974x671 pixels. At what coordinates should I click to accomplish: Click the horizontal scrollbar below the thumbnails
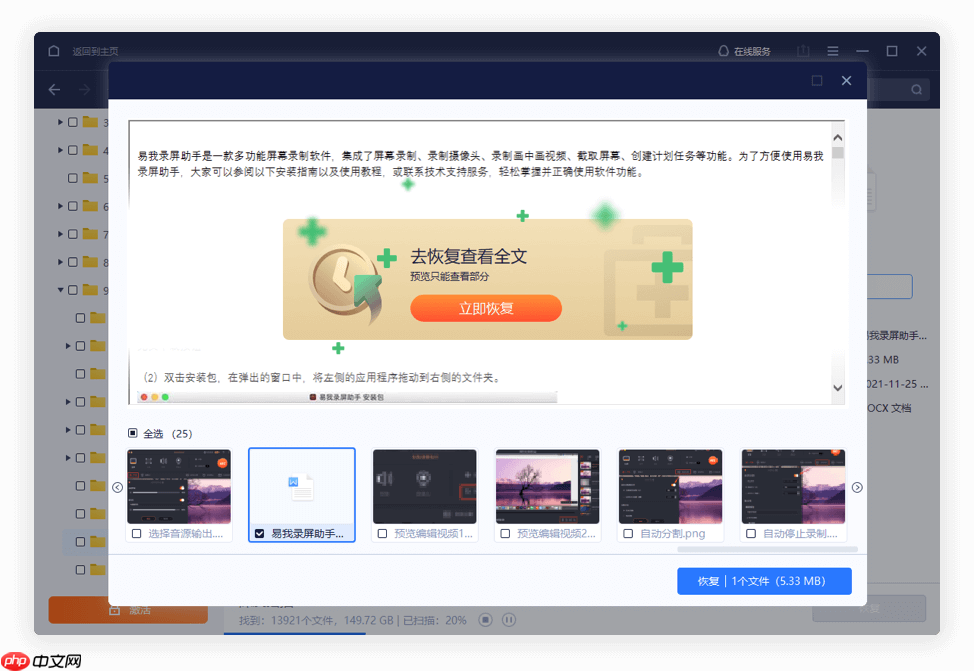tap(767, 549)
